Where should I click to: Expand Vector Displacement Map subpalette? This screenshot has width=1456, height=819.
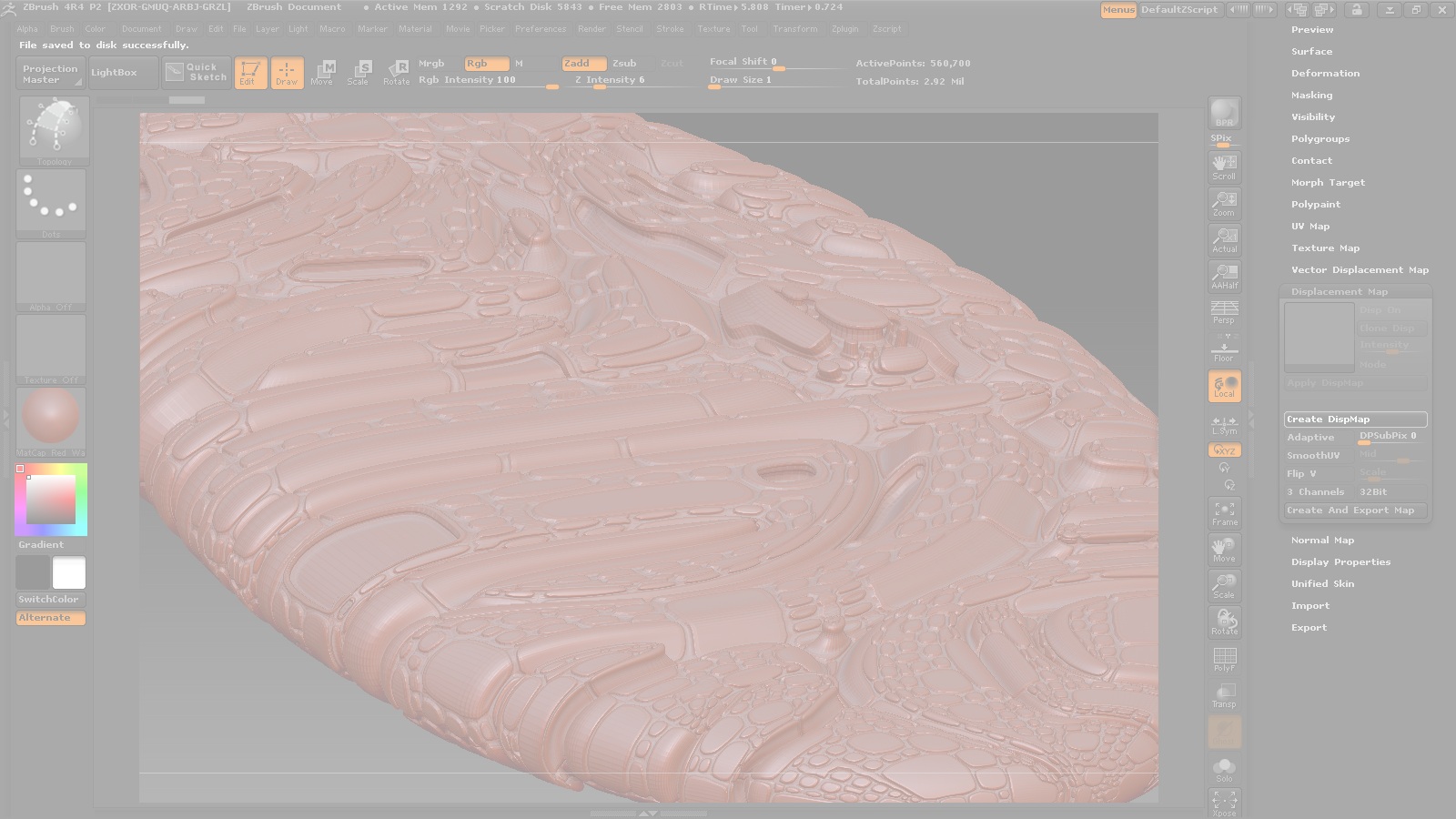tap(1360, 270)
